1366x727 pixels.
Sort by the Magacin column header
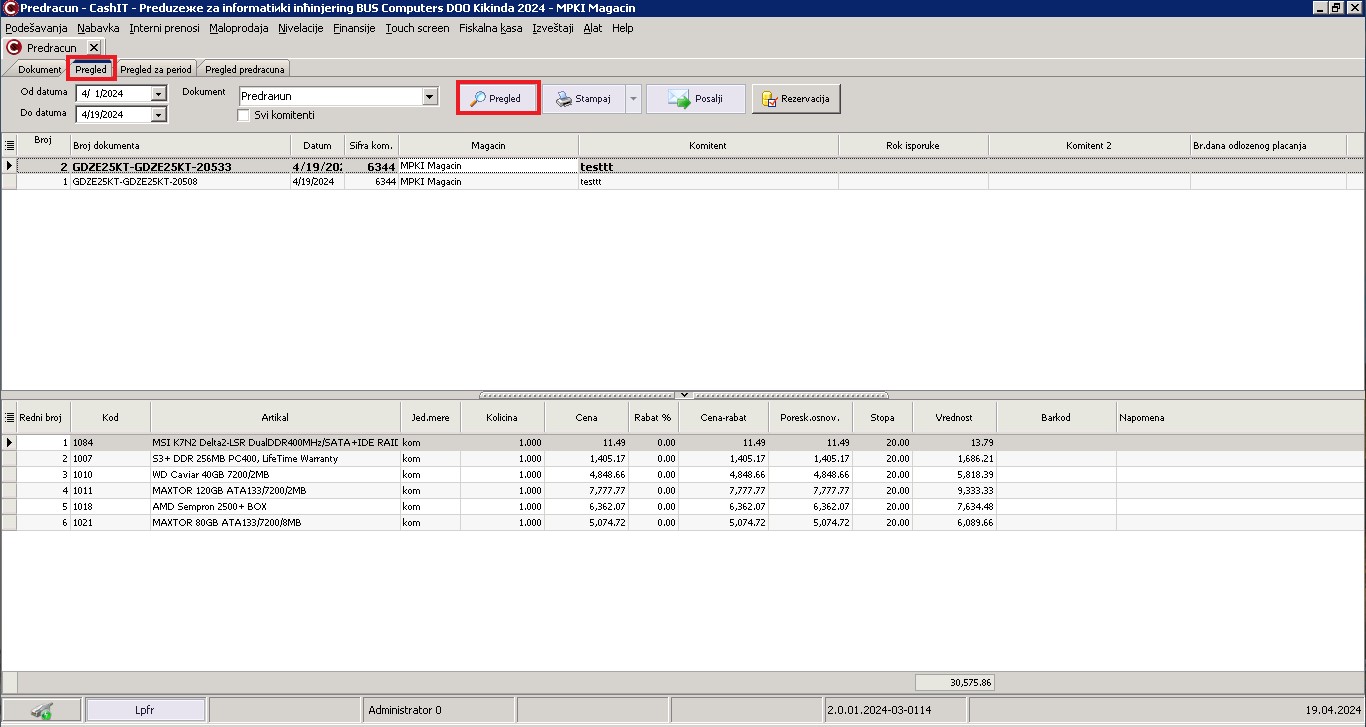pyautogui.click(x=488, y=145)
